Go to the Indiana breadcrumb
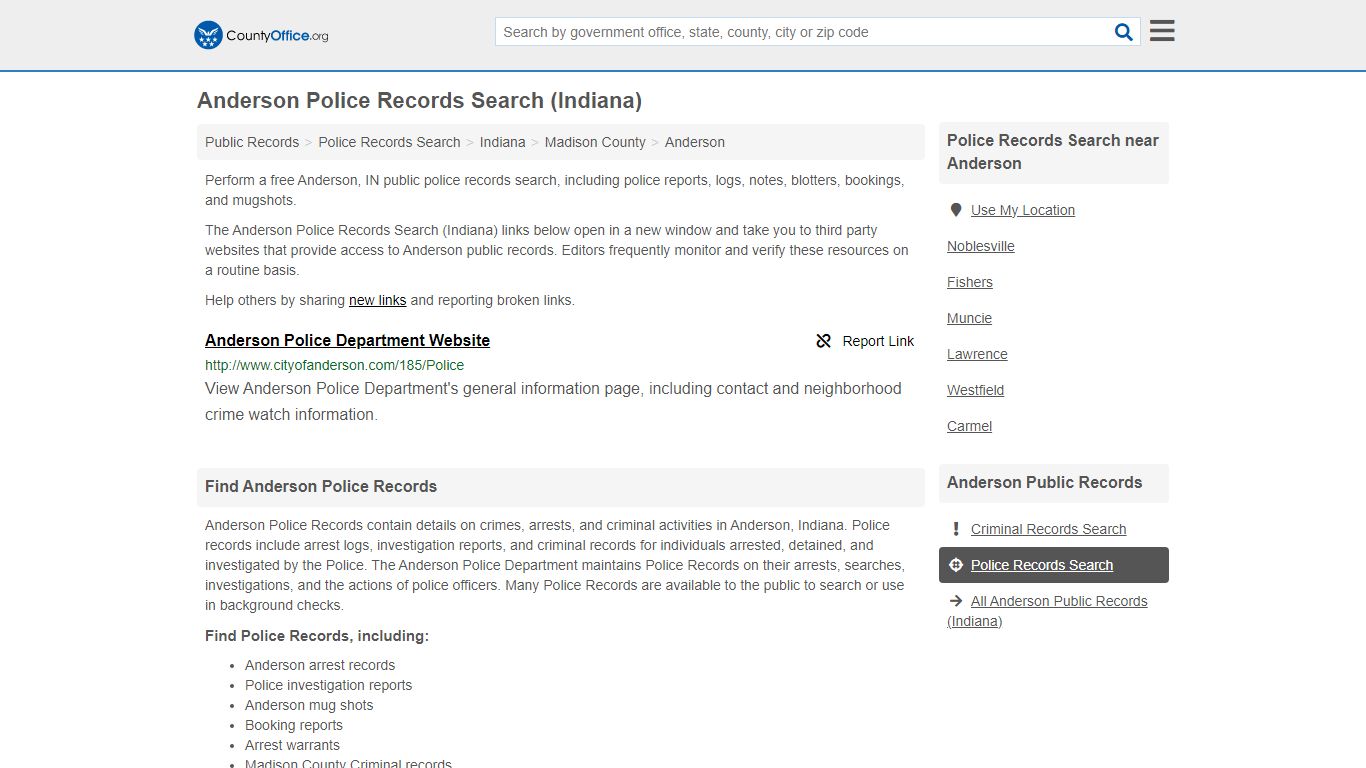 click(502, 142)
